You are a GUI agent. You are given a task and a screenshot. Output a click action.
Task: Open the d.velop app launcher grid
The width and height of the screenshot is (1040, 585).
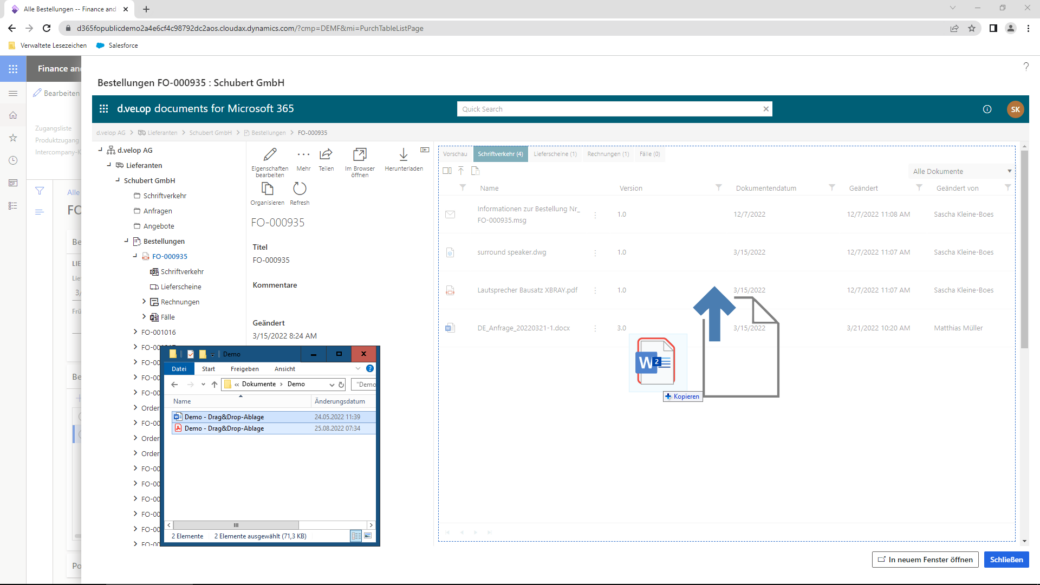coord(103,109)
